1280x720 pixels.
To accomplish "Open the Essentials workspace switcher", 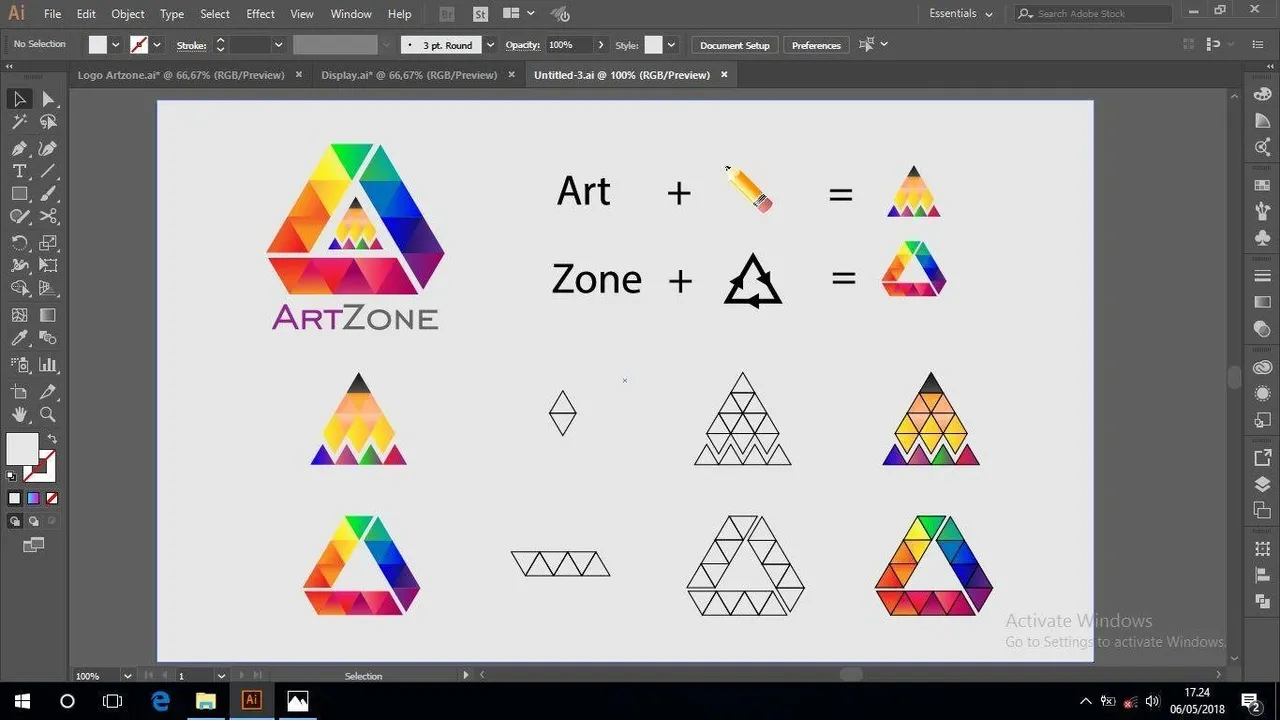I will pos(961,14).
